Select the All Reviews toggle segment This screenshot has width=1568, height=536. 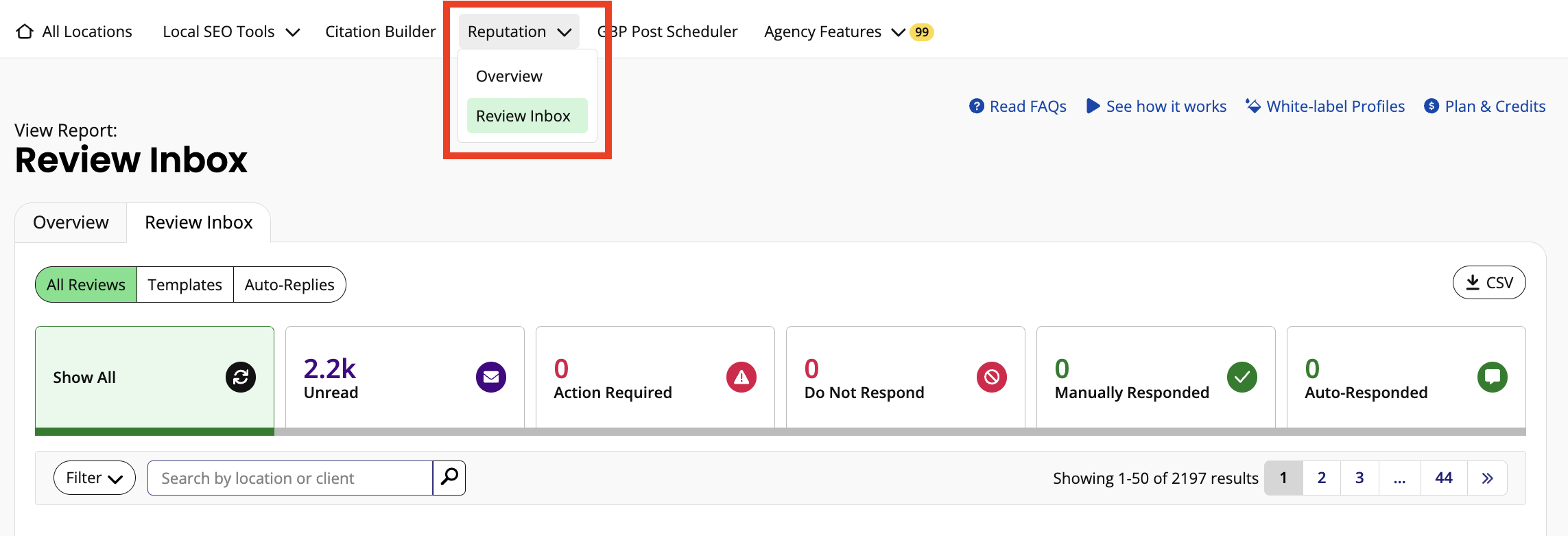click(x=86, y=285)
